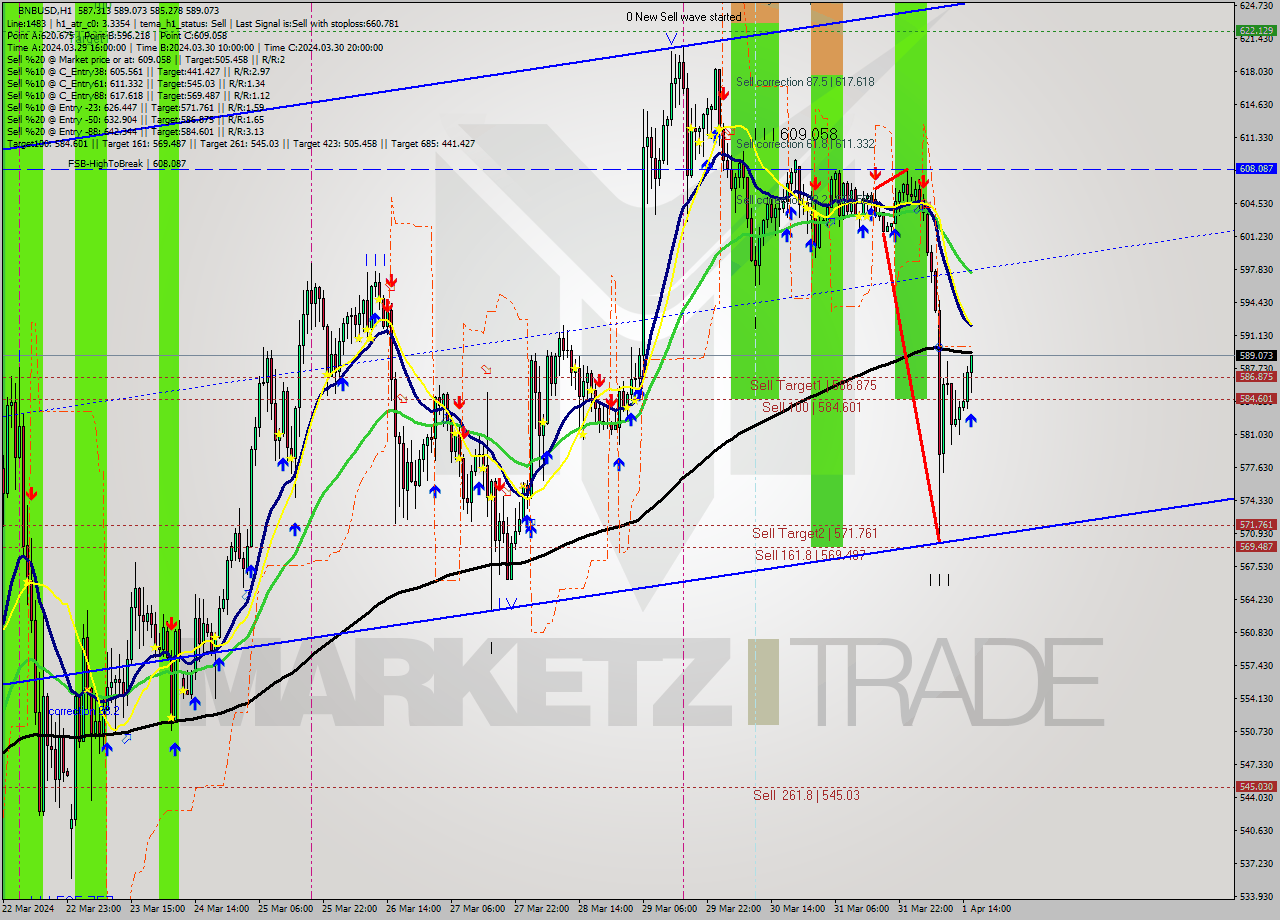Select the current price tag 589.073
Screen dimensions: 1280x920
1256,355
